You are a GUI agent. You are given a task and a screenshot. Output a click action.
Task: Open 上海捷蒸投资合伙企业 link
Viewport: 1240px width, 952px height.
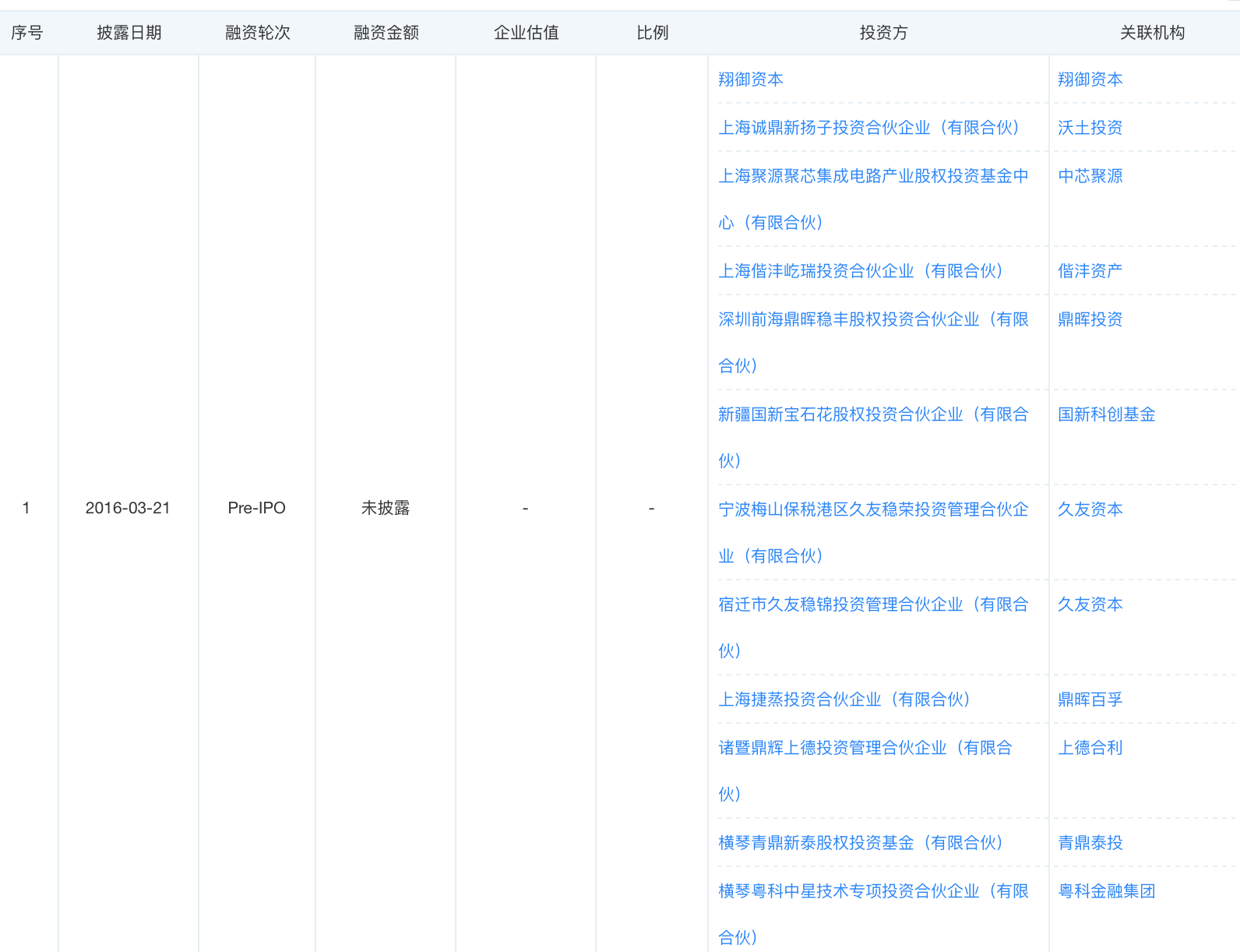pos(844,700)
